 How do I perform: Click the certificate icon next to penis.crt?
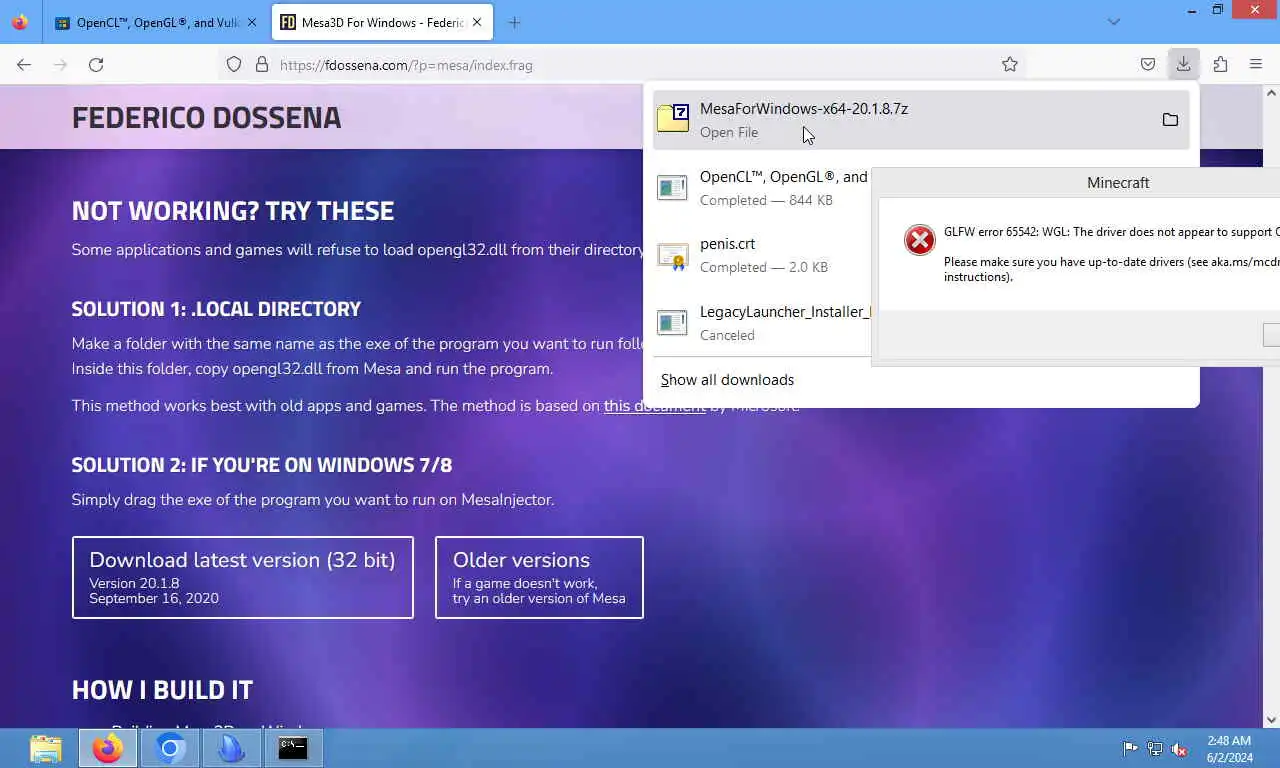pos(672,256)
